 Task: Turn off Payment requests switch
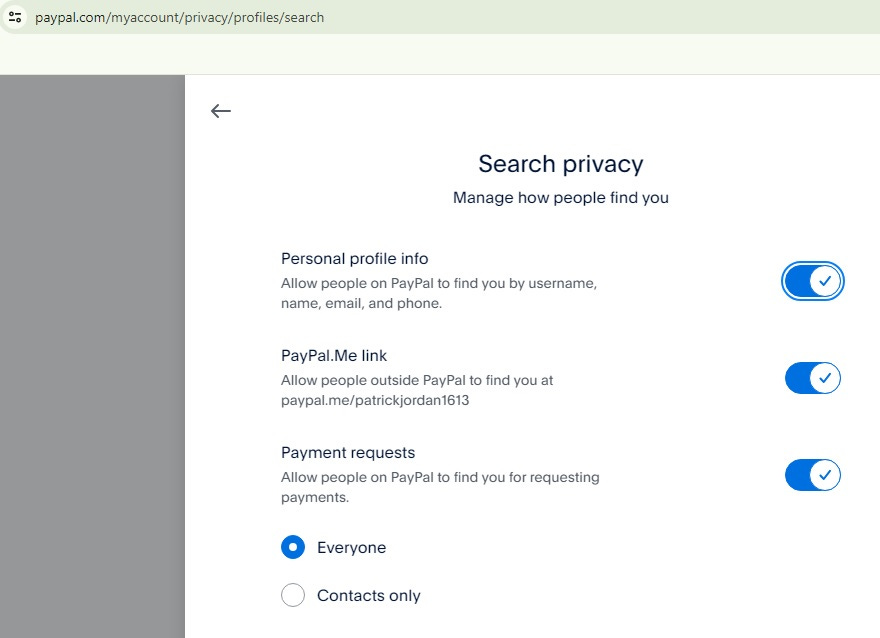pyautogui.click(x=813, y=475)
